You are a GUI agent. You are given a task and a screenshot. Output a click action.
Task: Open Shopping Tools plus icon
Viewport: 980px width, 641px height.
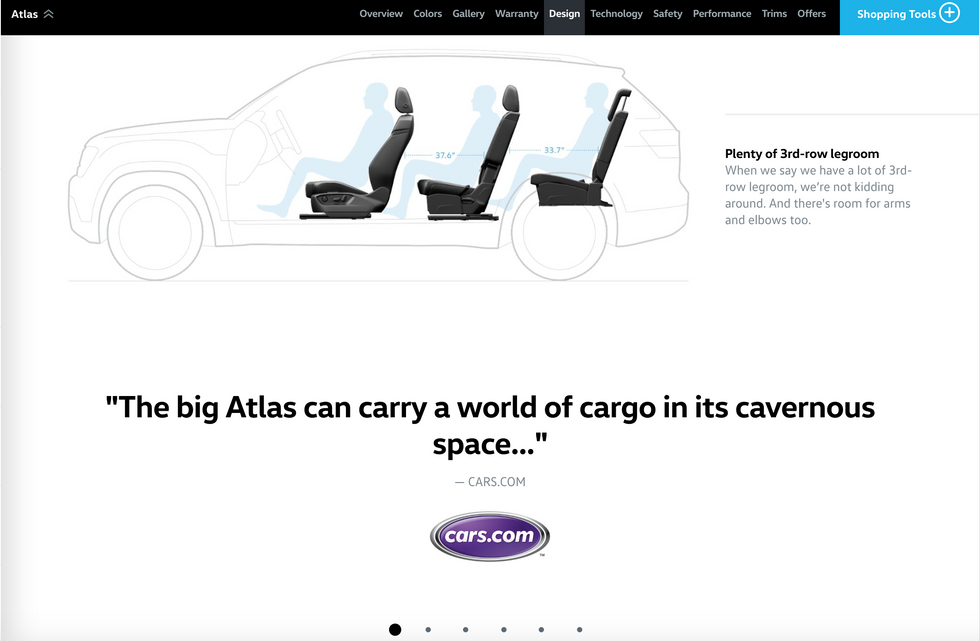pyautogui.click(x=949, y=13)
